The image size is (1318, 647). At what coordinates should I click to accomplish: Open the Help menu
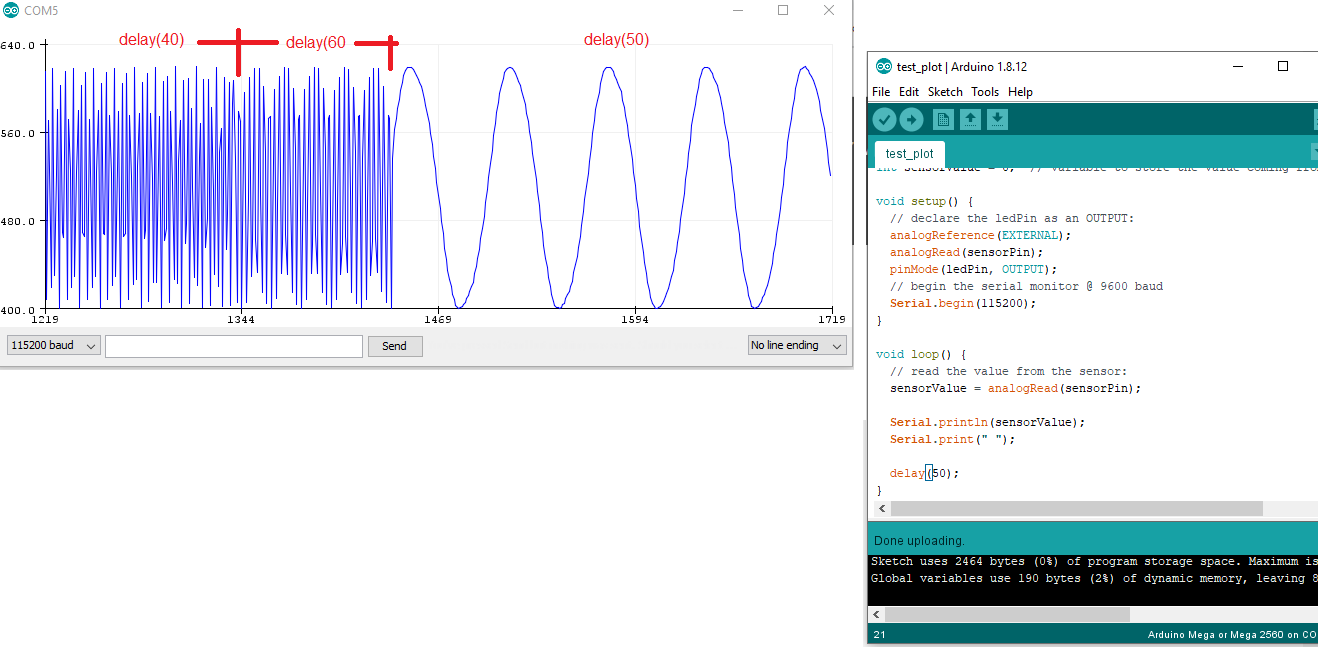click(x=1020, y=92)
